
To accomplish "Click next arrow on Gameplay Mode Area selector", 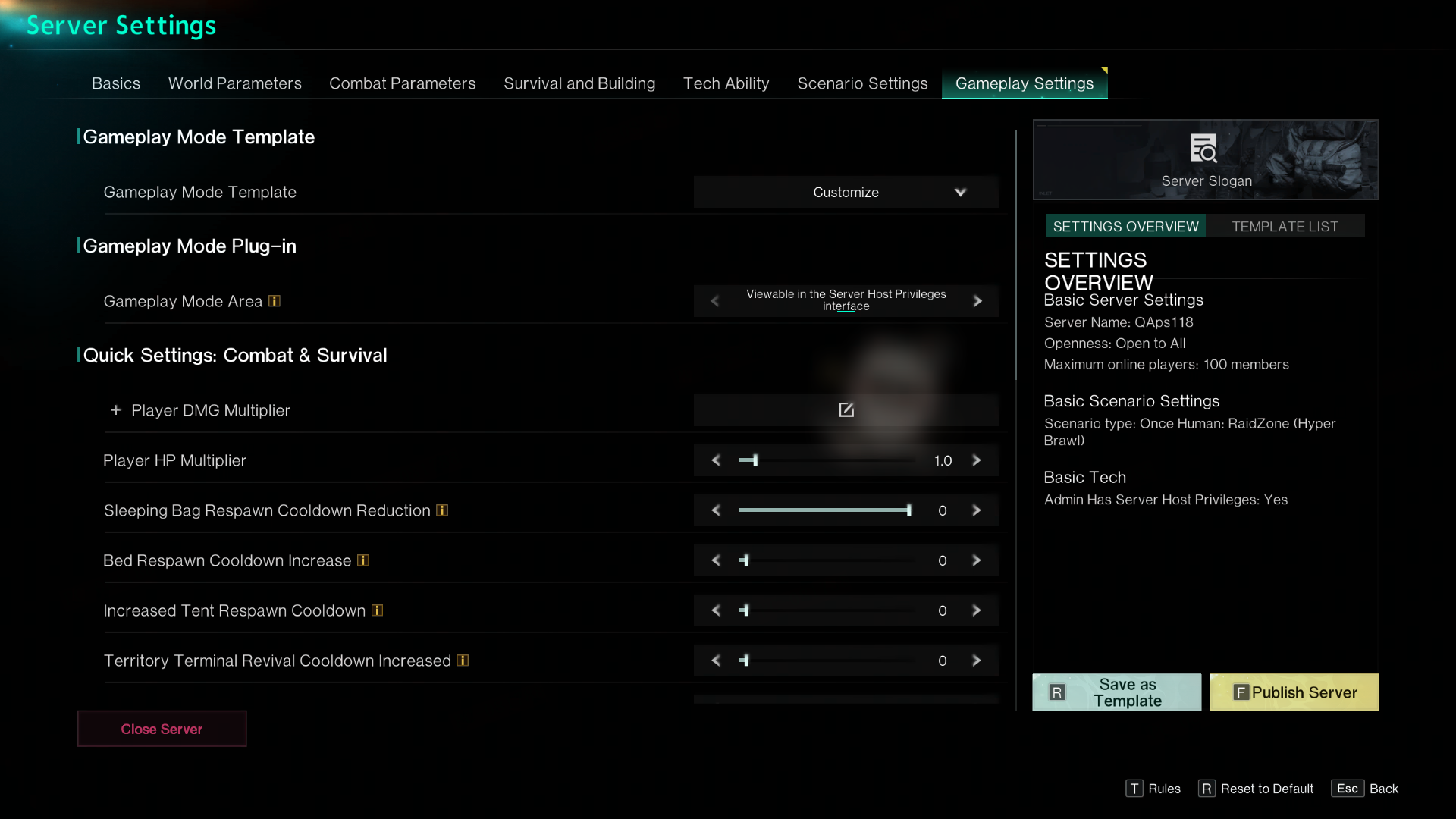I will coord(977,301).
